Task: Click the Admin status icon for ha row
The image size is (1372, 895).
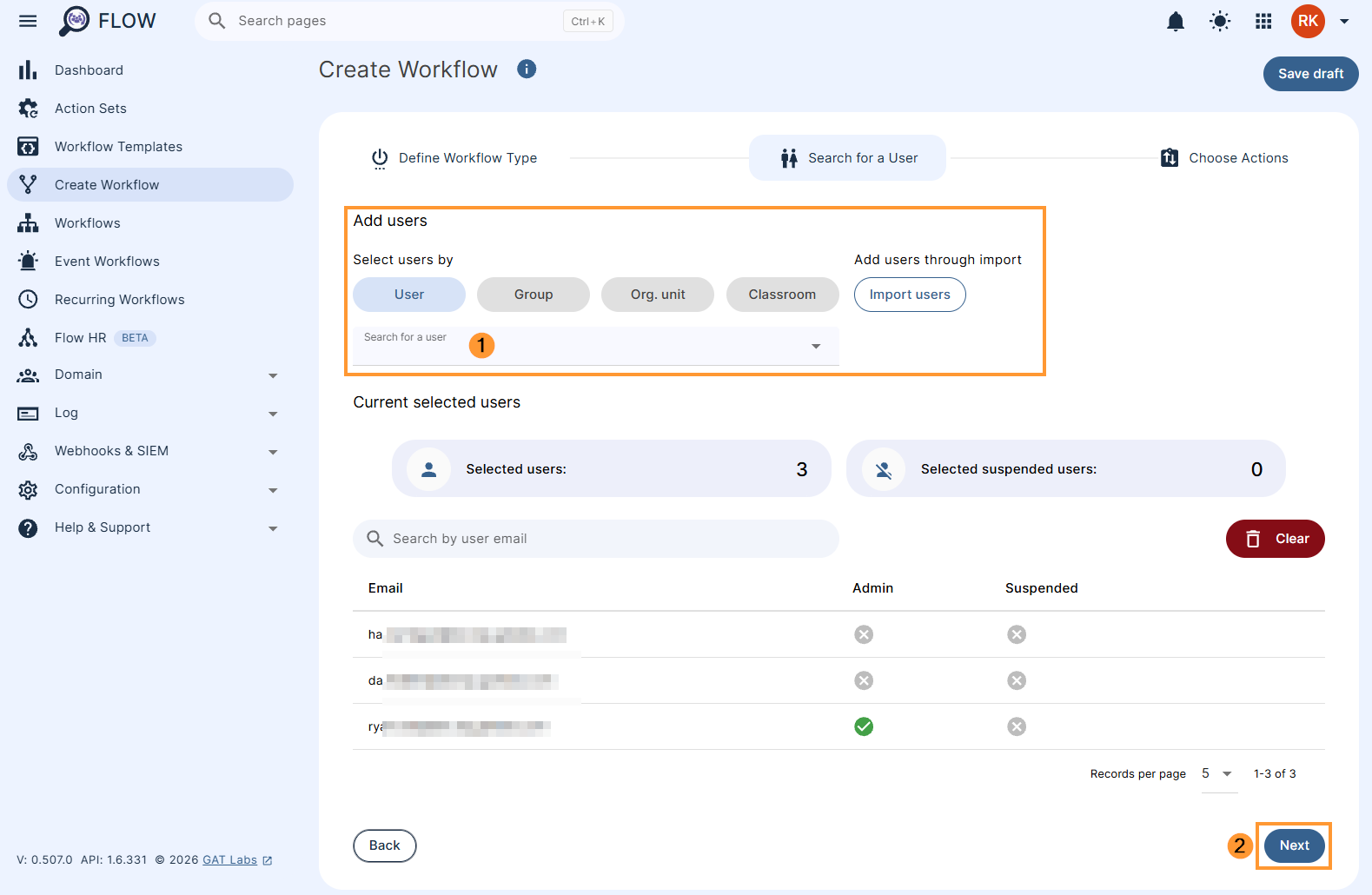Action: tap(864, 634)
